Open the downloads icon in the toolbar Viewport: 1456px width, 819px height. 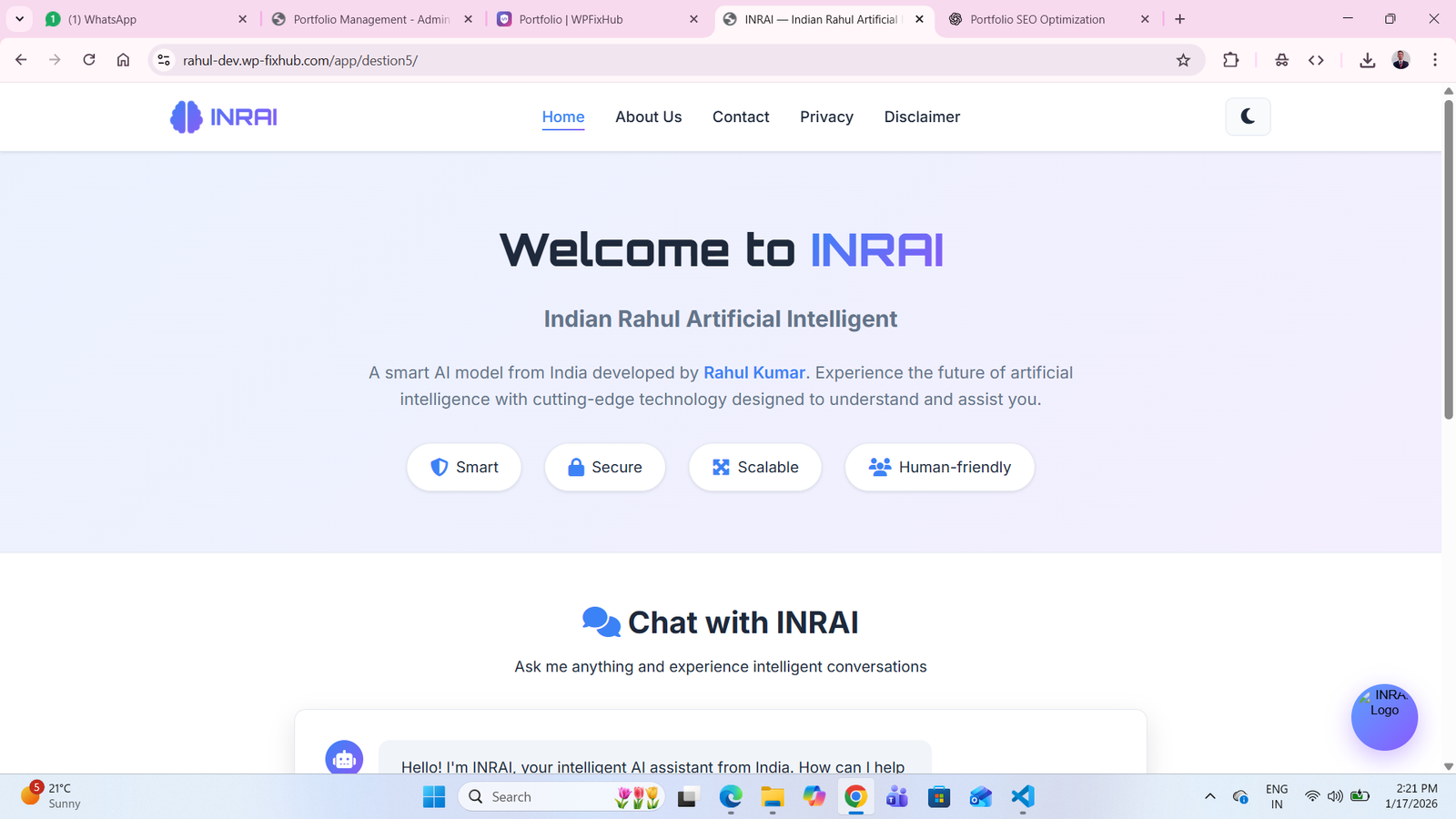1367,60
